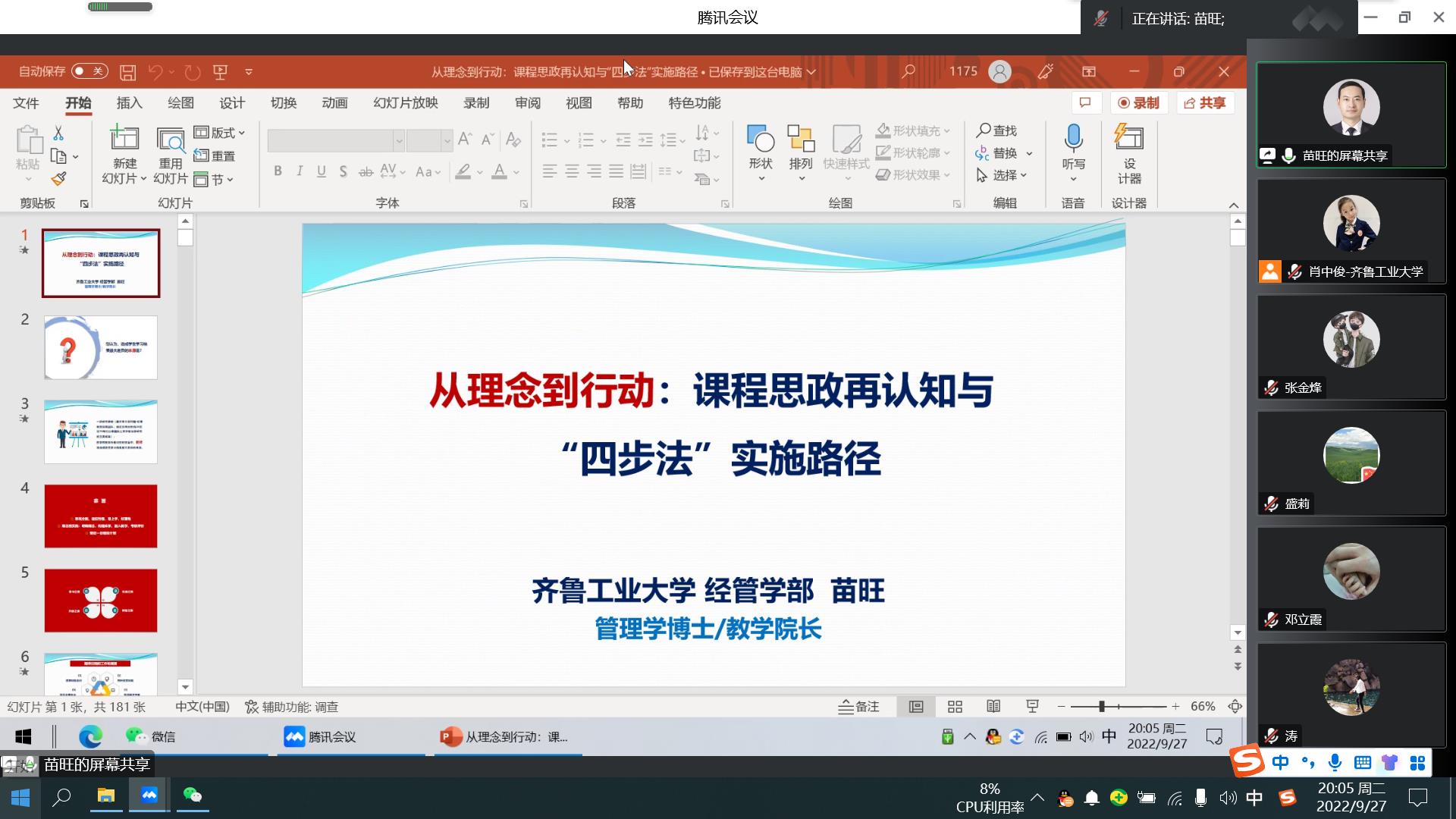Image resolution: width=1456 pixels, height=819 pixels.
Task: Open the File tab
Action: coord(26,103)
